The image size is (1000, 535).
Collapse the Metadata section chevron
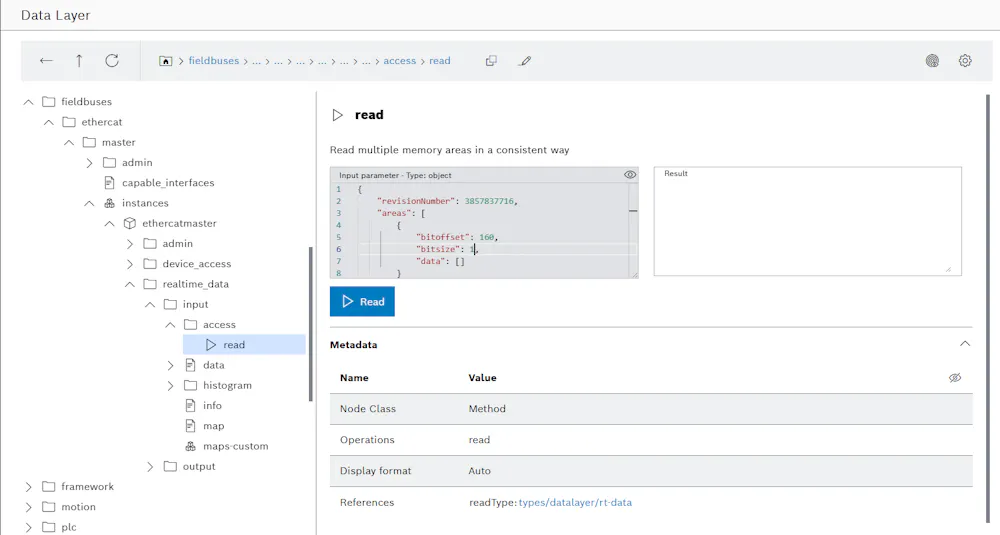click(965, 344)
